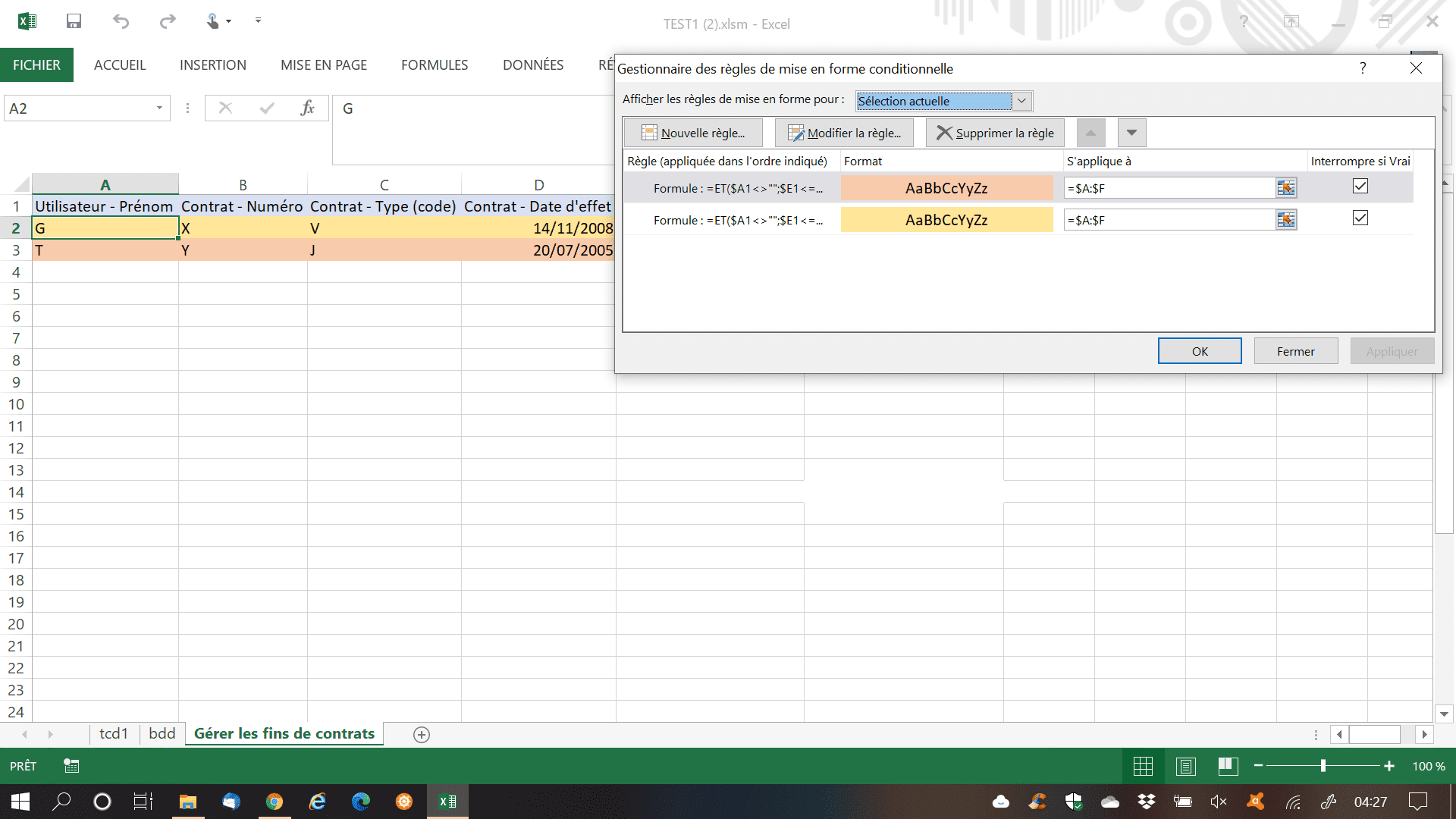This screenshot has height=819, width=1456.
Task: Expand the Name Box dropdown arrow
Action: pyautogui.click(x=159, y=108)
